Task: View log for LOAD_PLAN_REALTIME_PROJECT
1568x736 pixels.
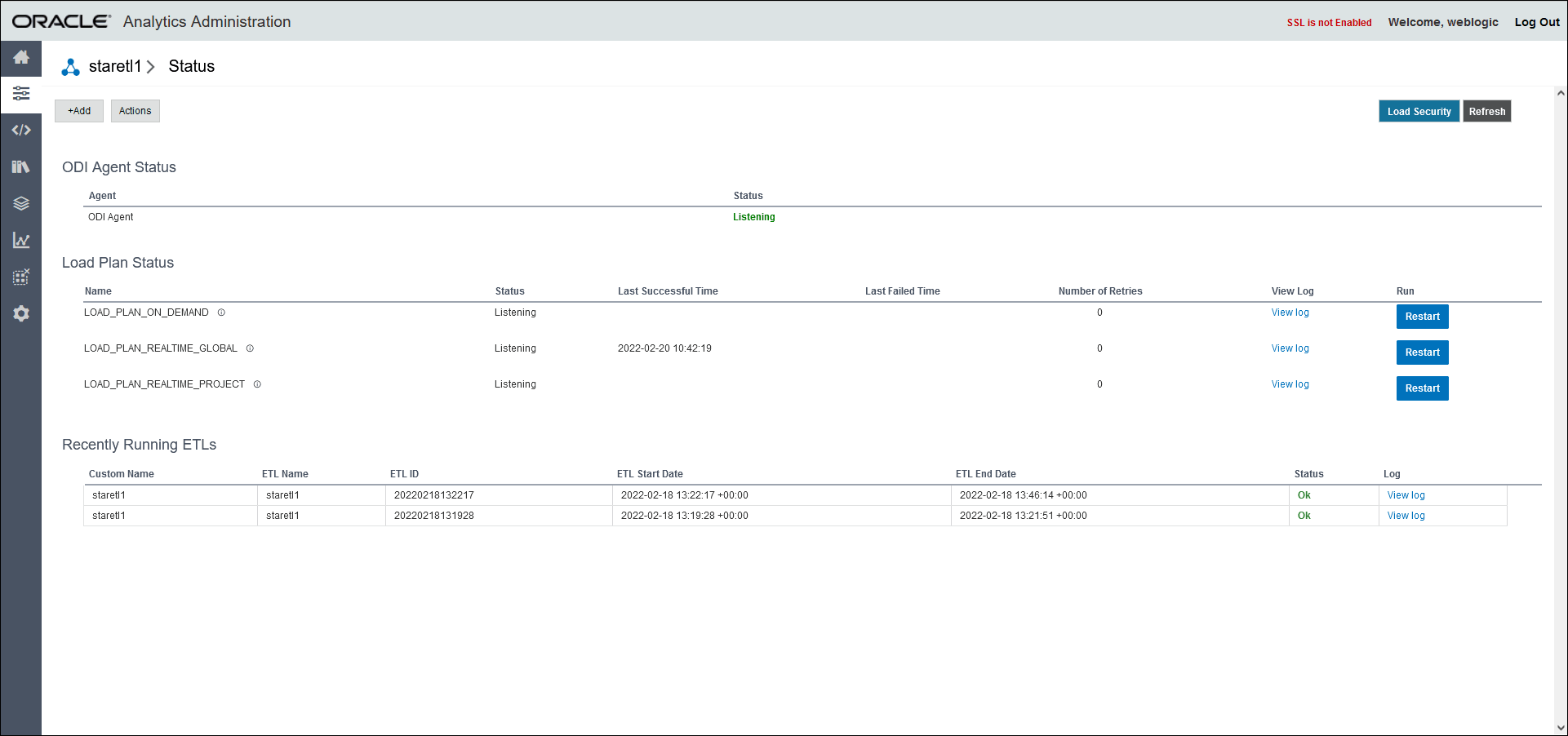Action: [x=1290, y=384]
